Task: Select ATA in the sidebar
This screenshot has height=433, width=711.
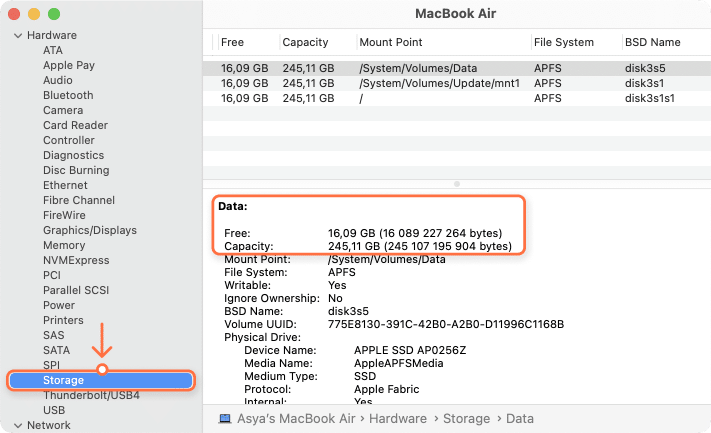Action: (53, 50)
